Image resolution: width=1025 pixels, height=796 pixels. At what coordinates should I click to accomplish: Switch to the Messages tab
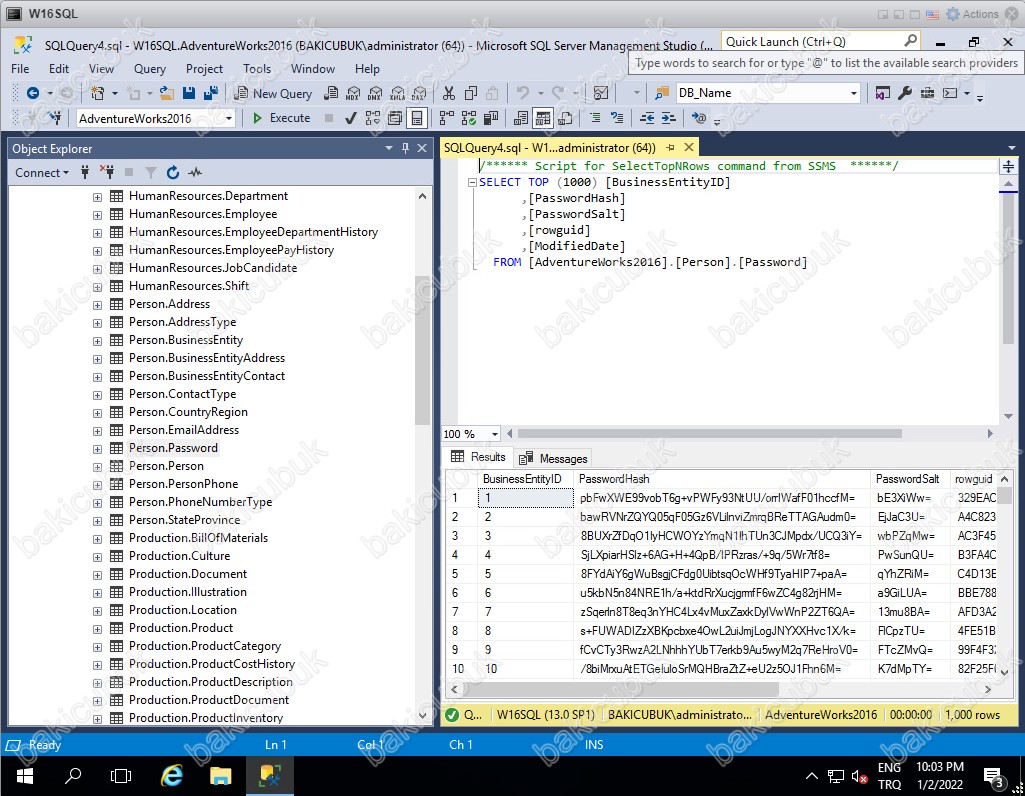coord(554,459)
